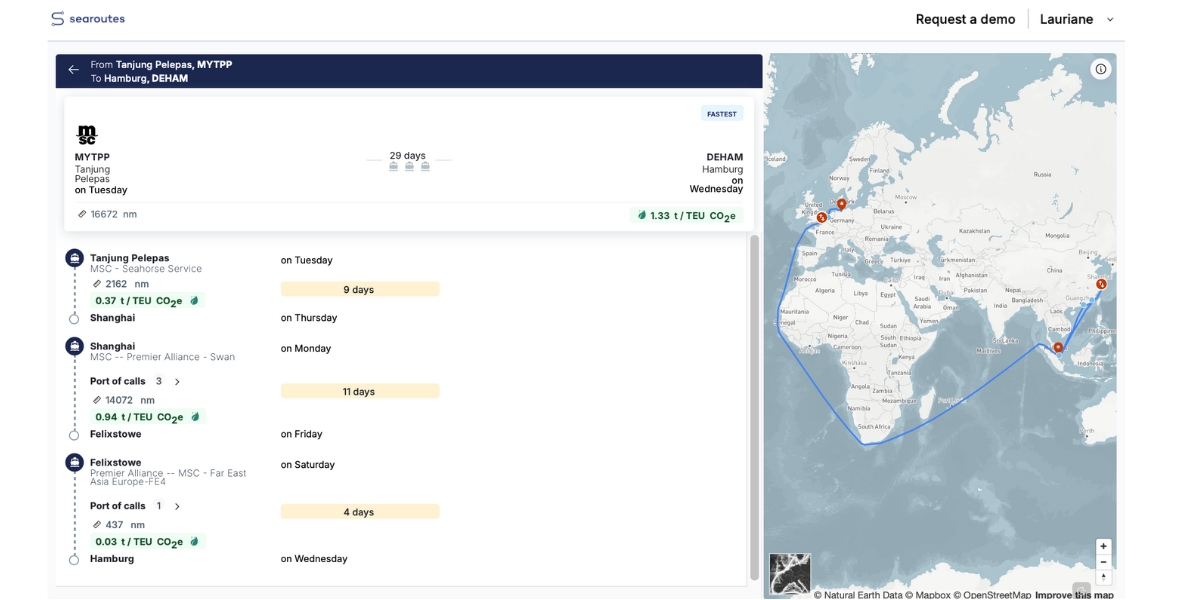
Task: Click the FASTEST badge on route card
Action: [x=721, y=114]
